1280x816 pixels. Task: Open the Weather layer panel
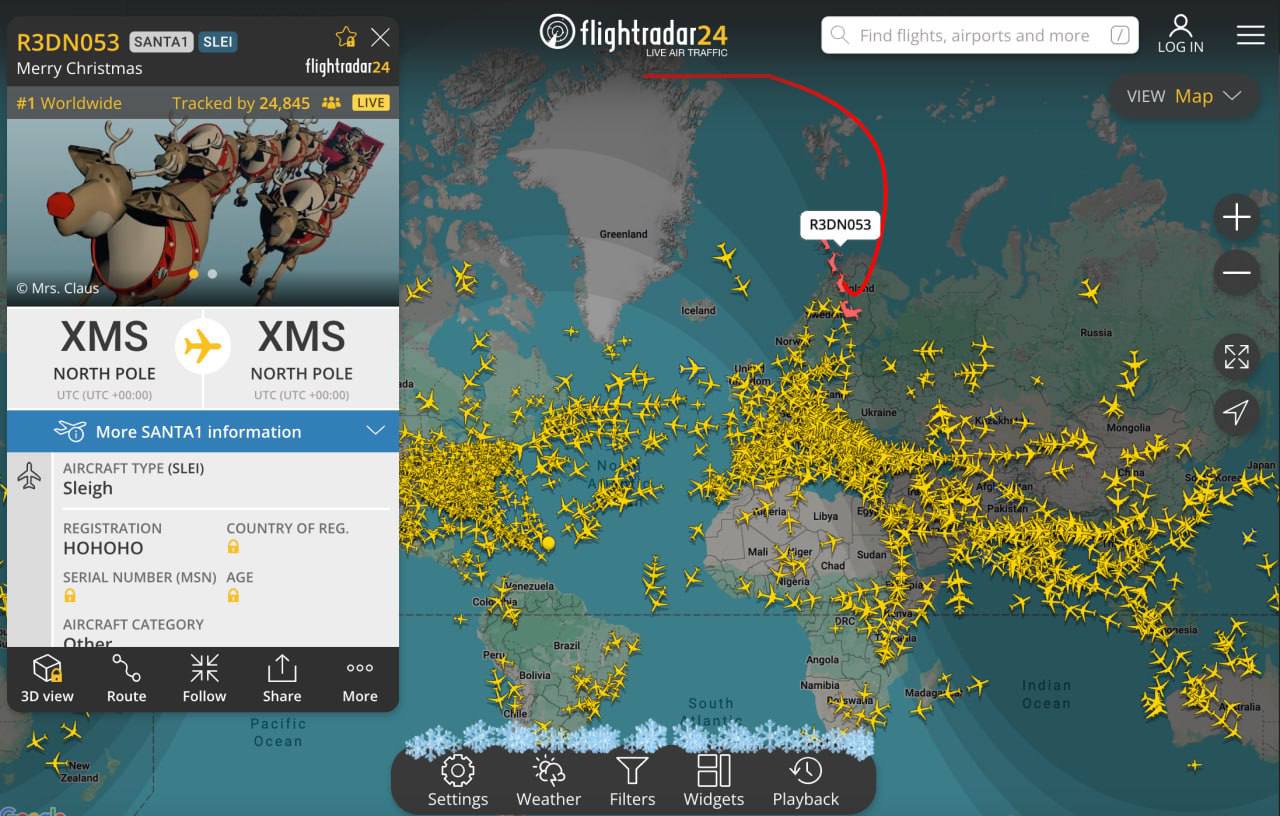(x=548, y=781)
